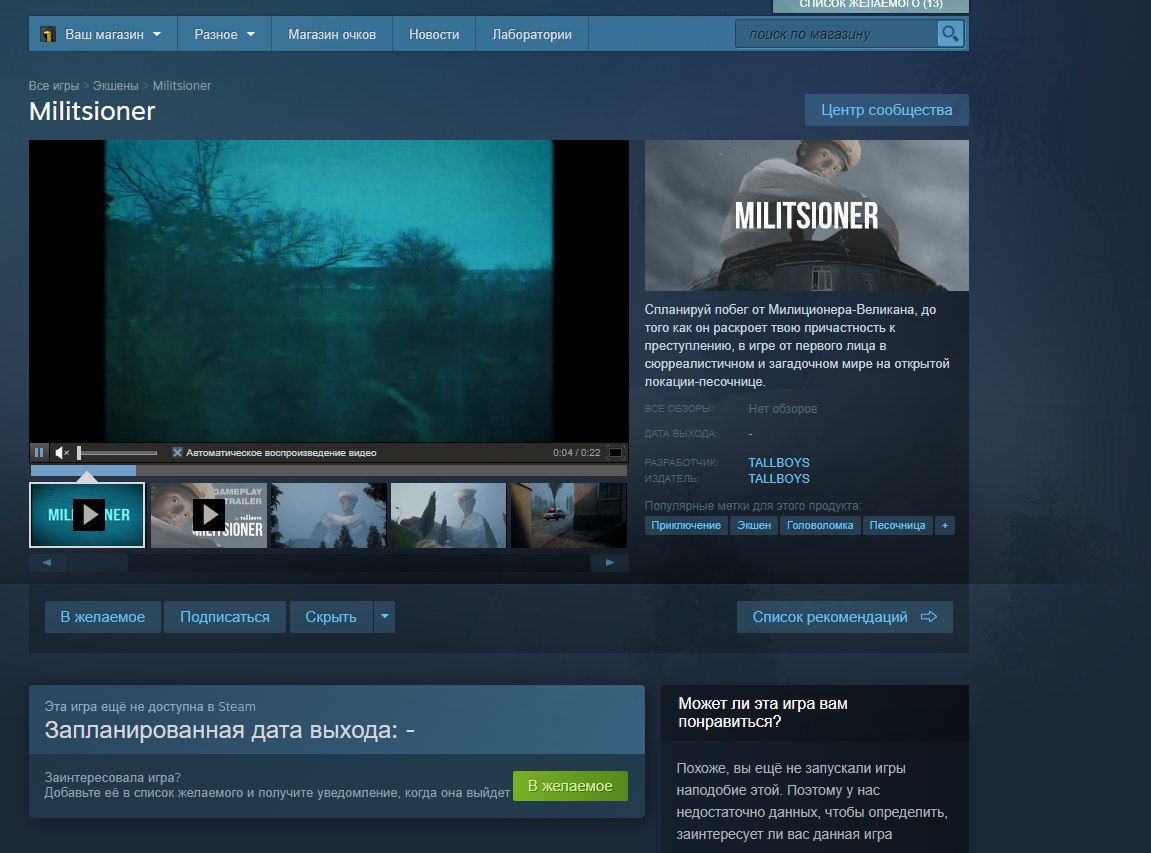Open Список желаемого (13) tab
1151x853 pixels.
point(871,5)
